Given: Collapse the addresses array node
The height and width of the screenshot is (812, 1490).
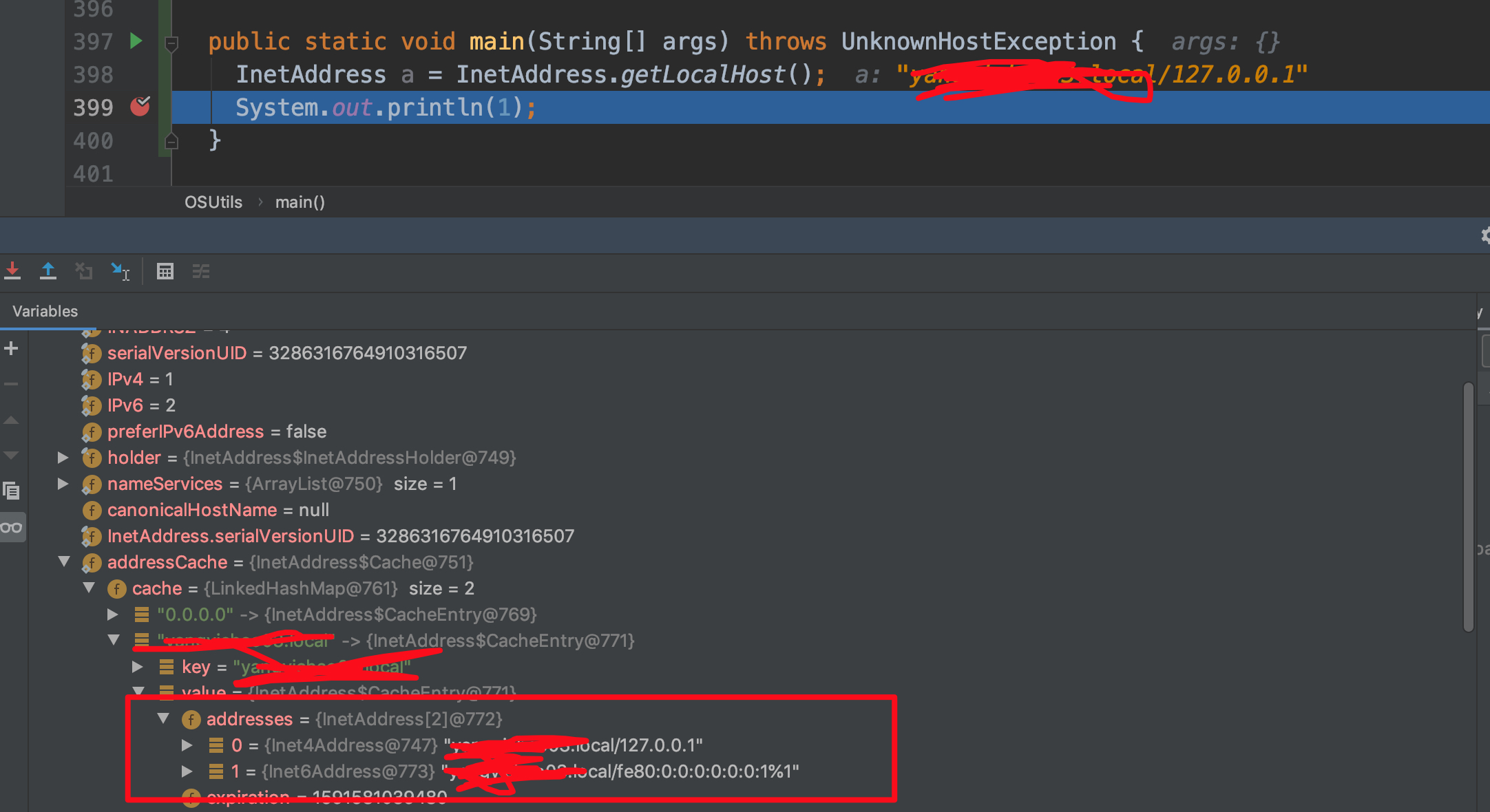Looking at the screenshot, I should (x=163, y=718).
